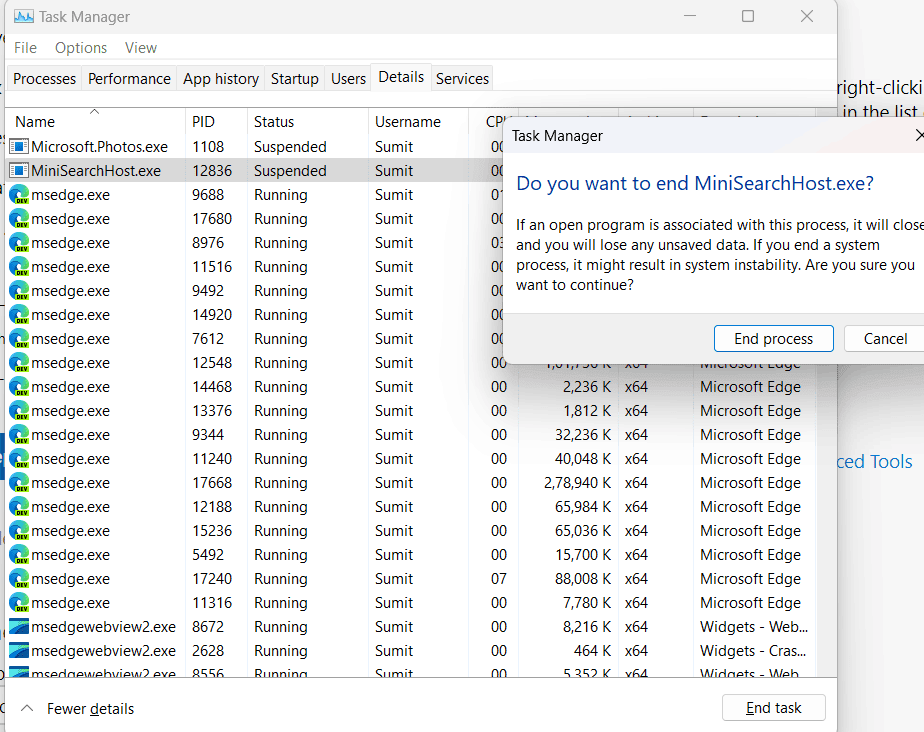Cancel the end process dialog
Image resolution: width=924 pixels, height=732 pixels.
tap(885, 339)
